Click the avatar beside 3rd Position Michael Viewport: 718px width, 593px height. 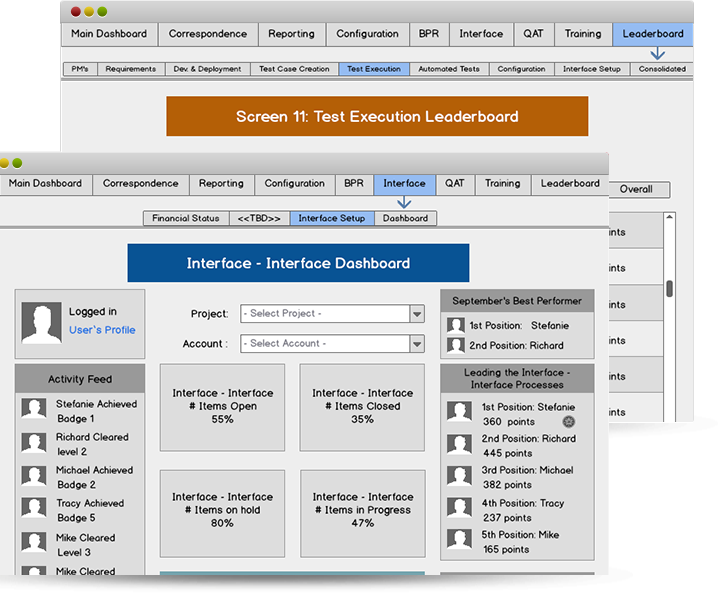pos(459,476)
